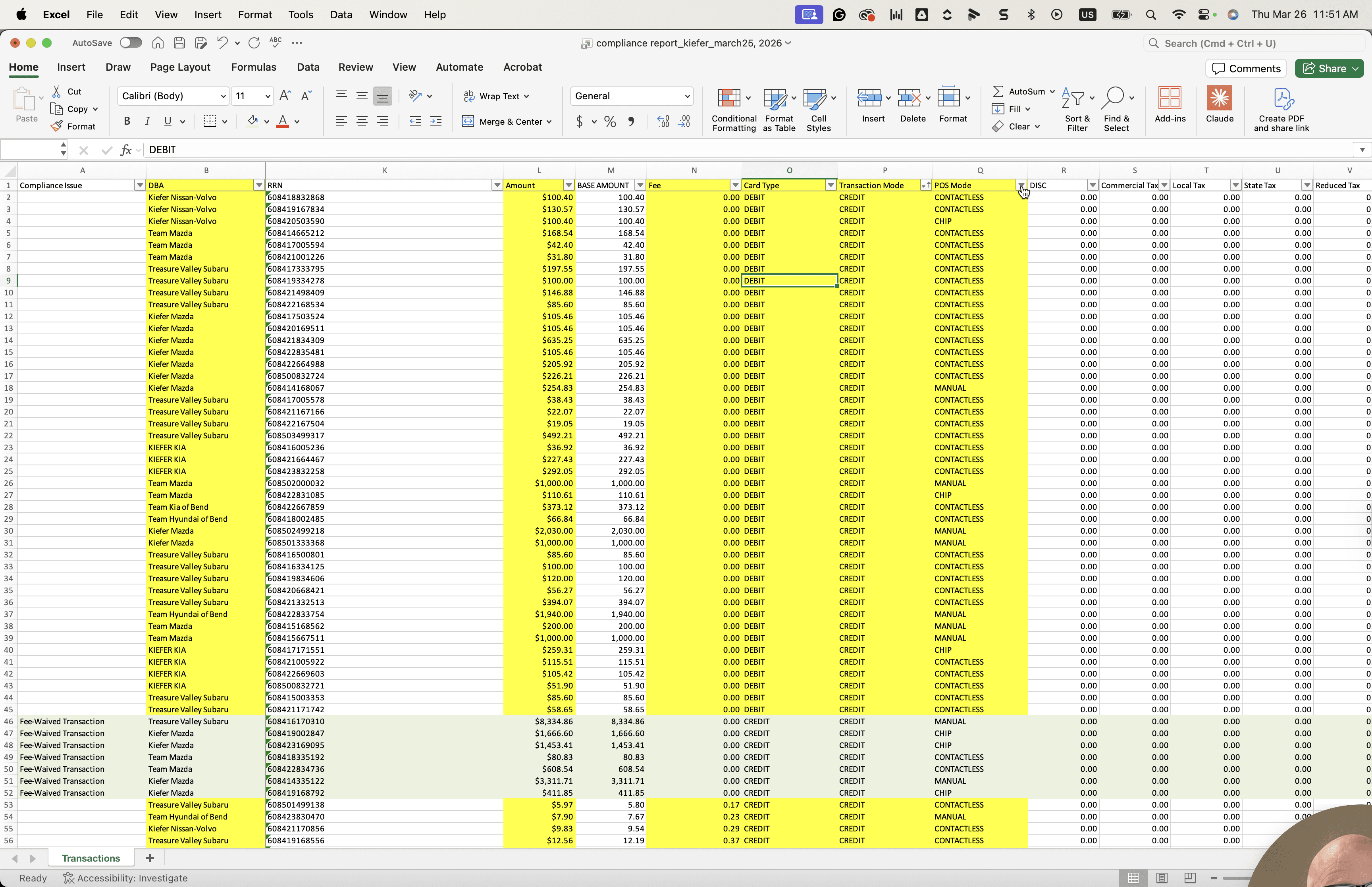Apply Italic formatting
Viewport: 1372px width, 887px height.
[147, 121]
